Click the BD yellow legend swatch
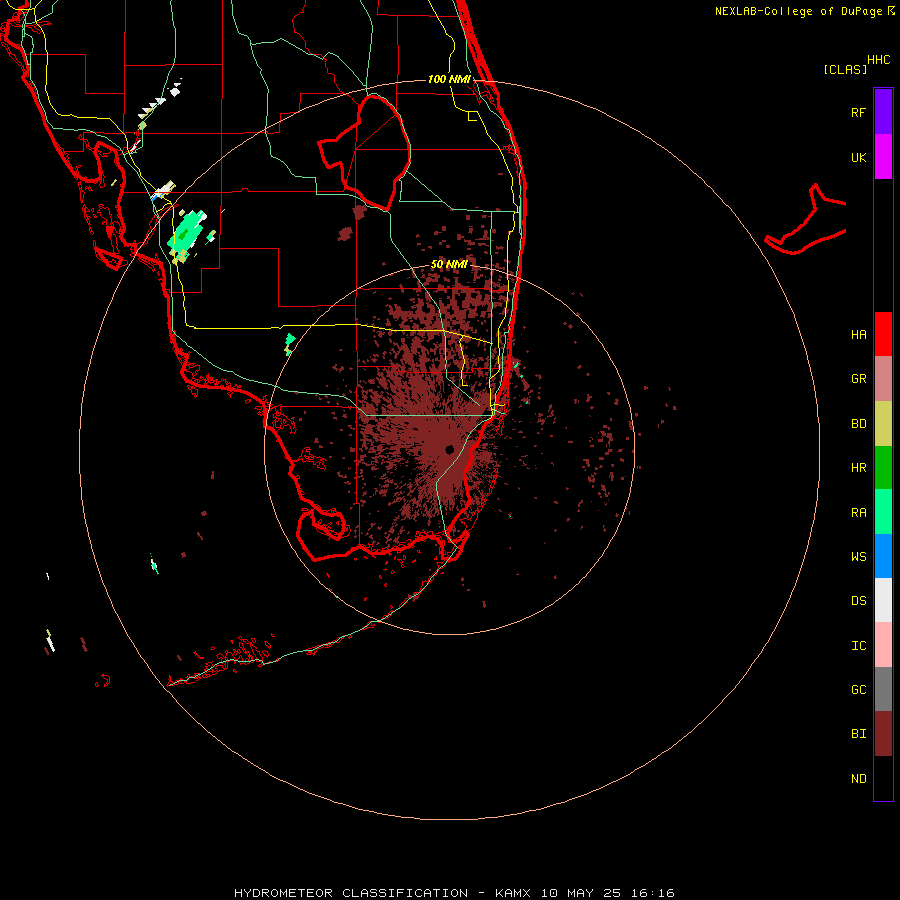 pos(883,423)
